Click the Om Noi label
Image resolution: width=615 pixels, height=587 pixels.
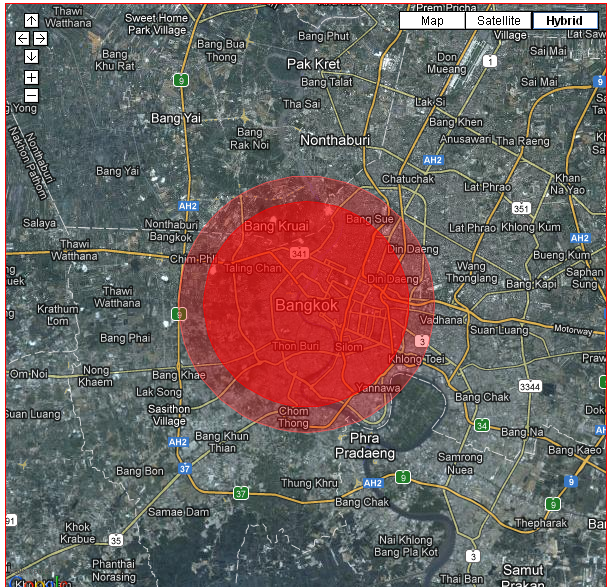click(x=29, y=374)
